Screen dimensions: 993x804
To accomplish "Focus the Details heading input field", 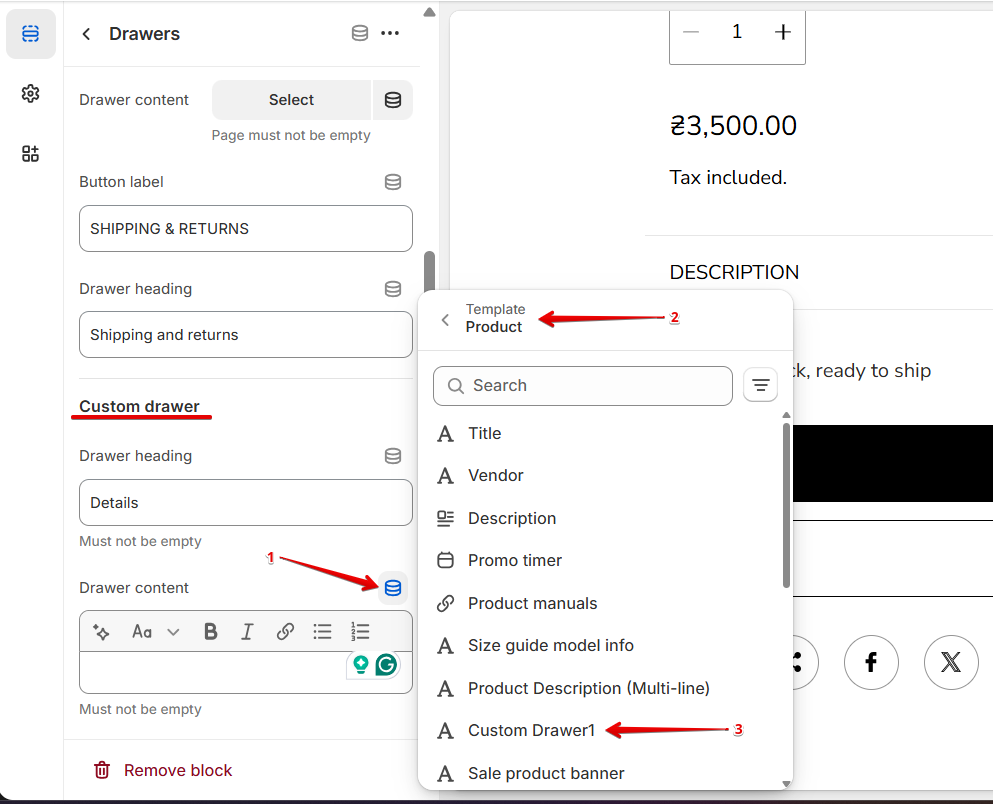I will coord(246,503).
